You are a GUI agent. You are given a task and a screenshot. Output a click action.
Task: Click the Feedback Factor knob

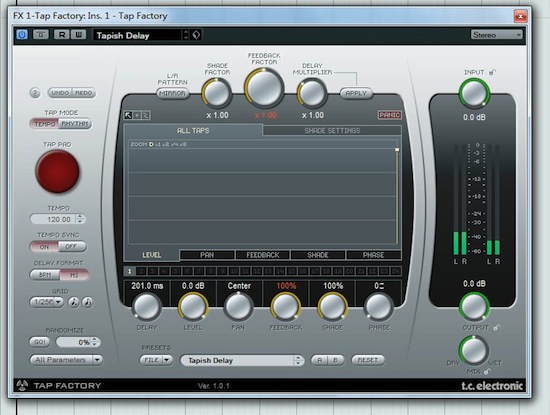tap(264, 87)
